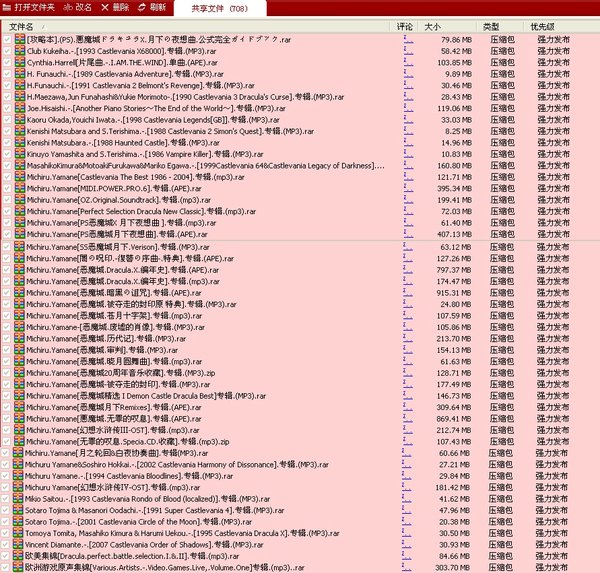Click archive icon of Michiru.Yamane Castlevania The Best 1986-2004

[20, 177]
